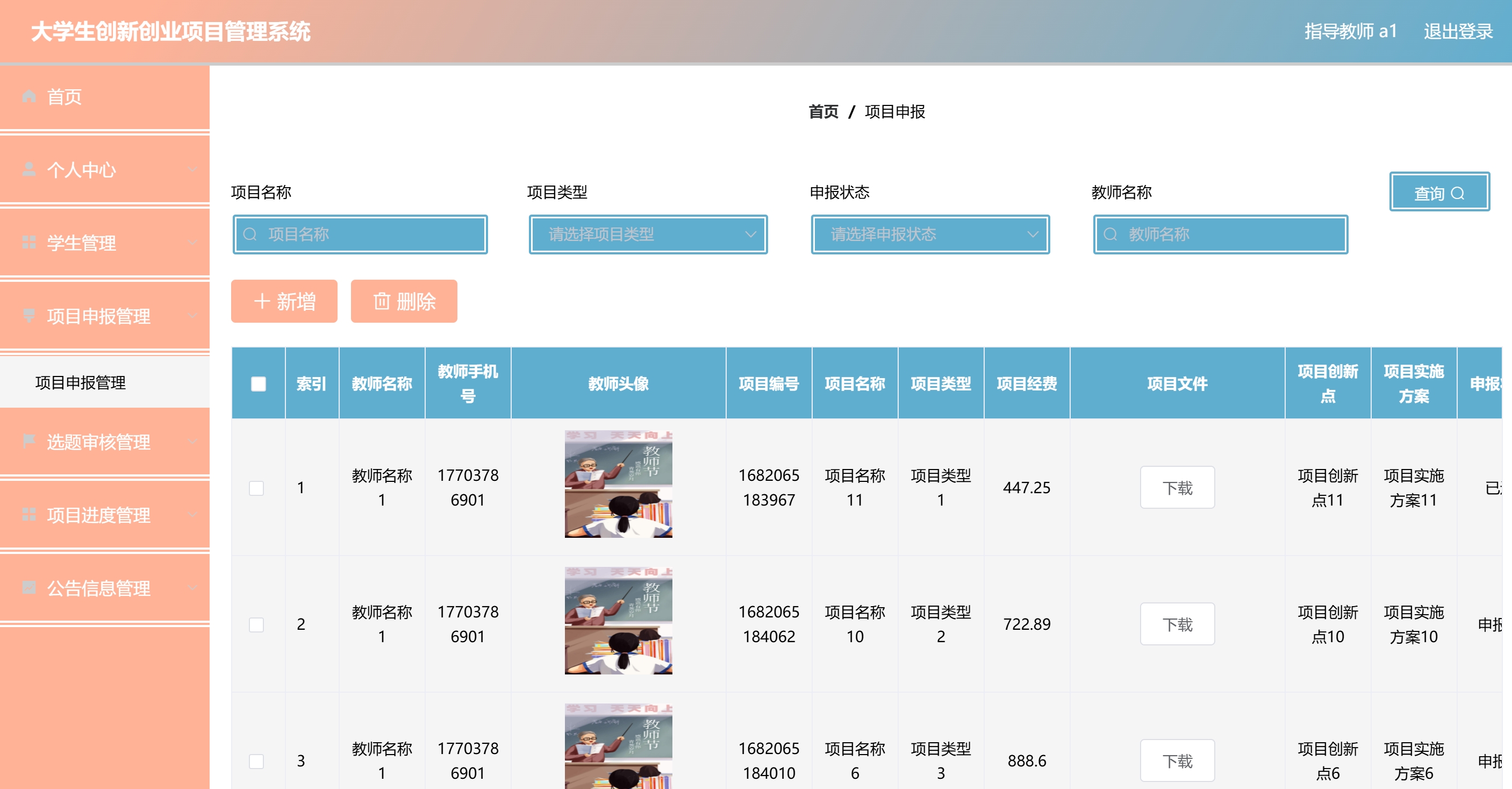This screenshot has height=789, width=1512.
Task: Go to 首页 in the sidebar
Action: pos(104,97)
